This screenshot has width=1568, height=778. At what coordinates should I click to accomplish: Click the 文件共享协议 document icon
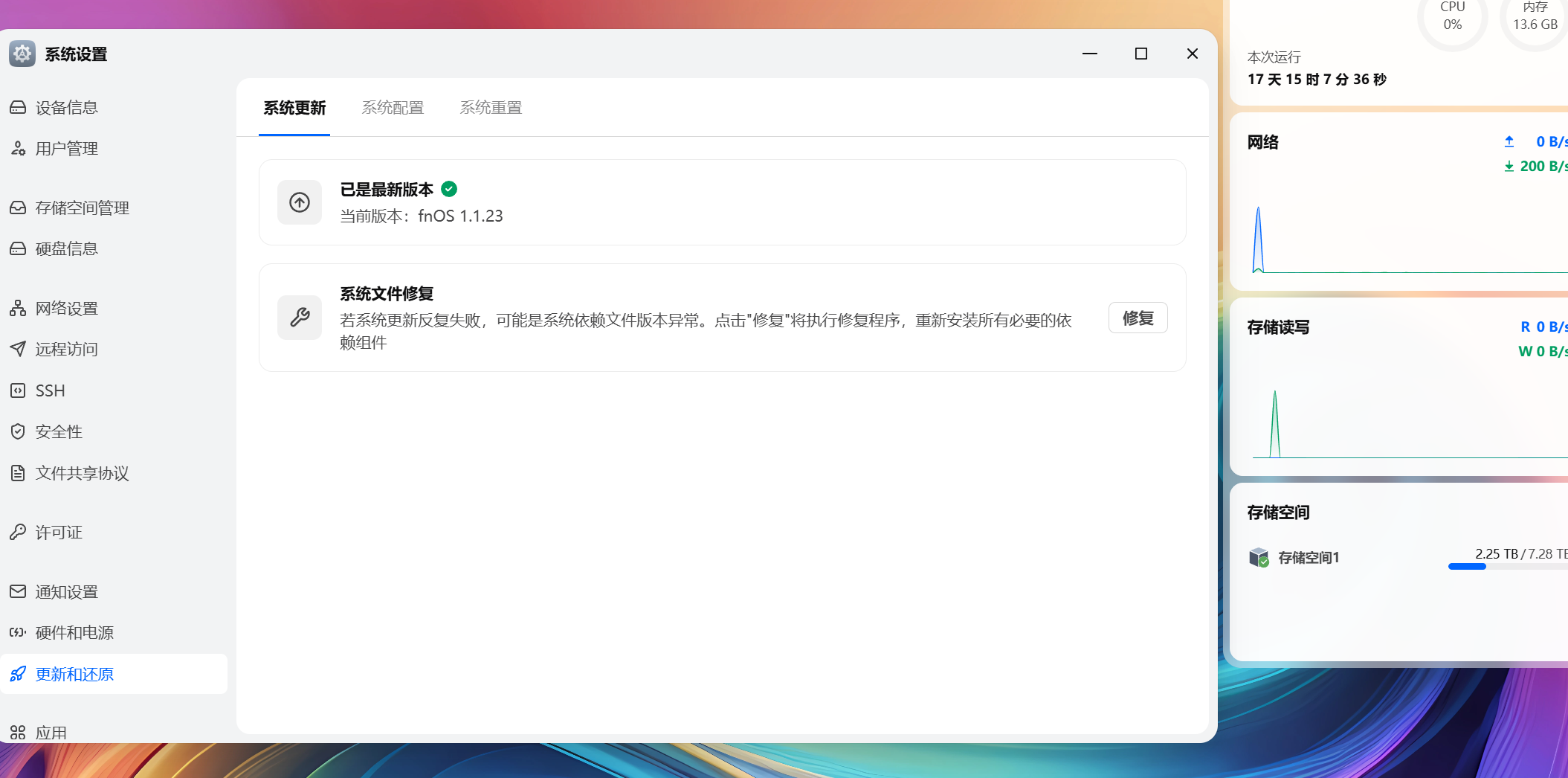click(x=18, y=473)
